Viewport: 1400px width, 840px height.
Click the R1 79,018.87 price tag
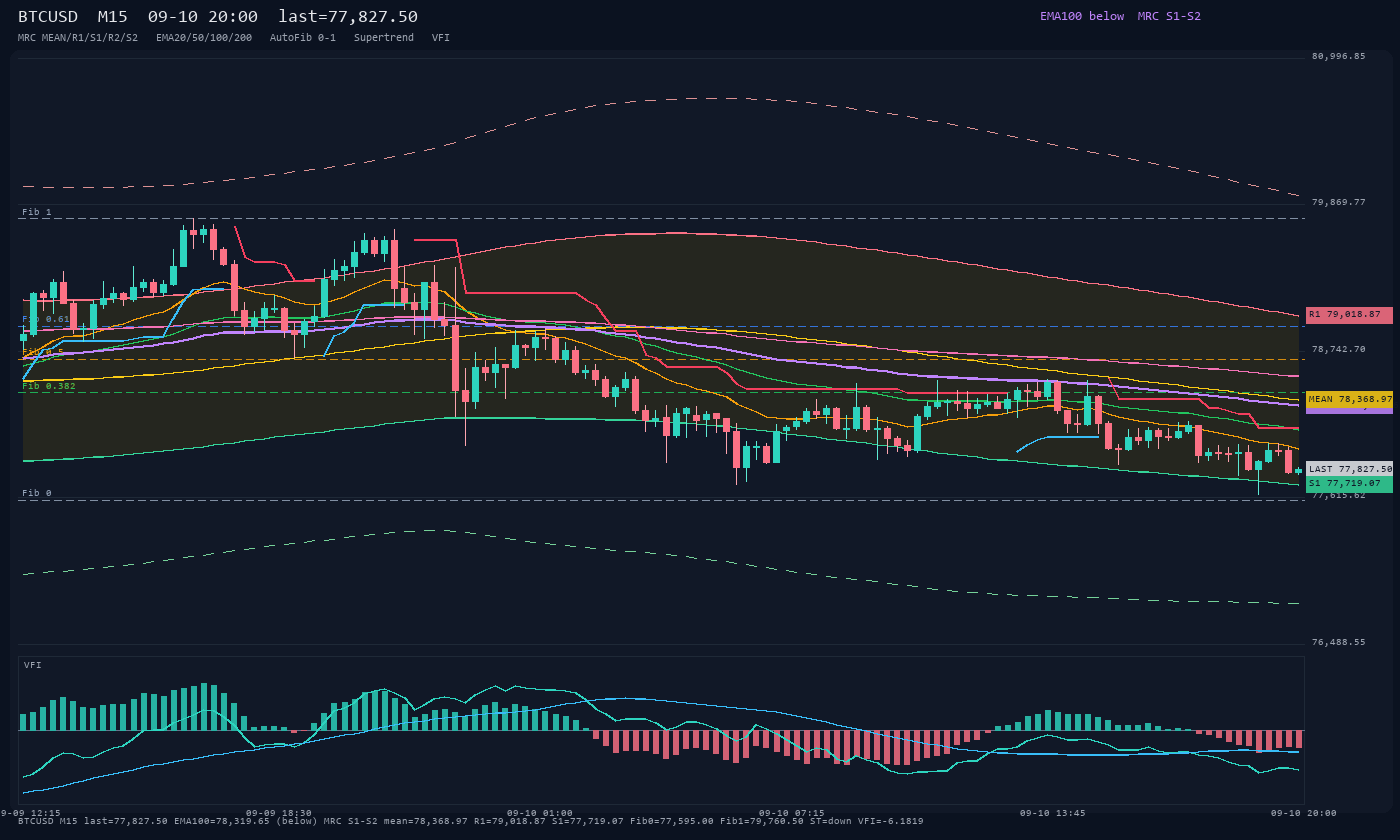(x=1349, y=315)
